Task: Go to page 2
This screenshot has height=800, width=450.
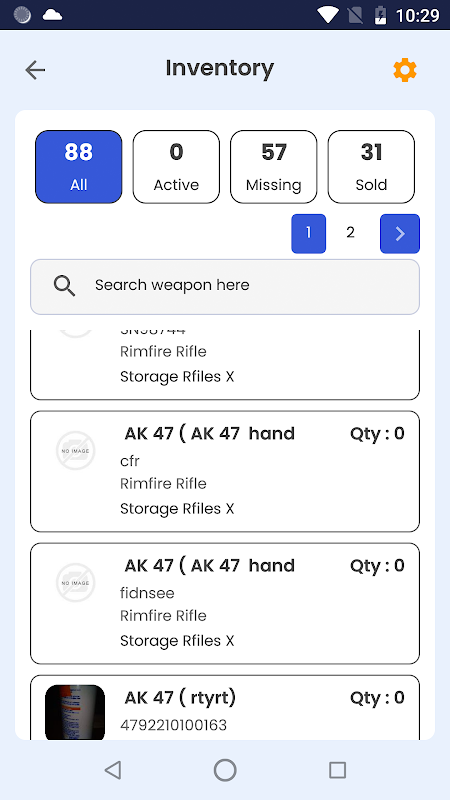Action: (x=350, y=233)
